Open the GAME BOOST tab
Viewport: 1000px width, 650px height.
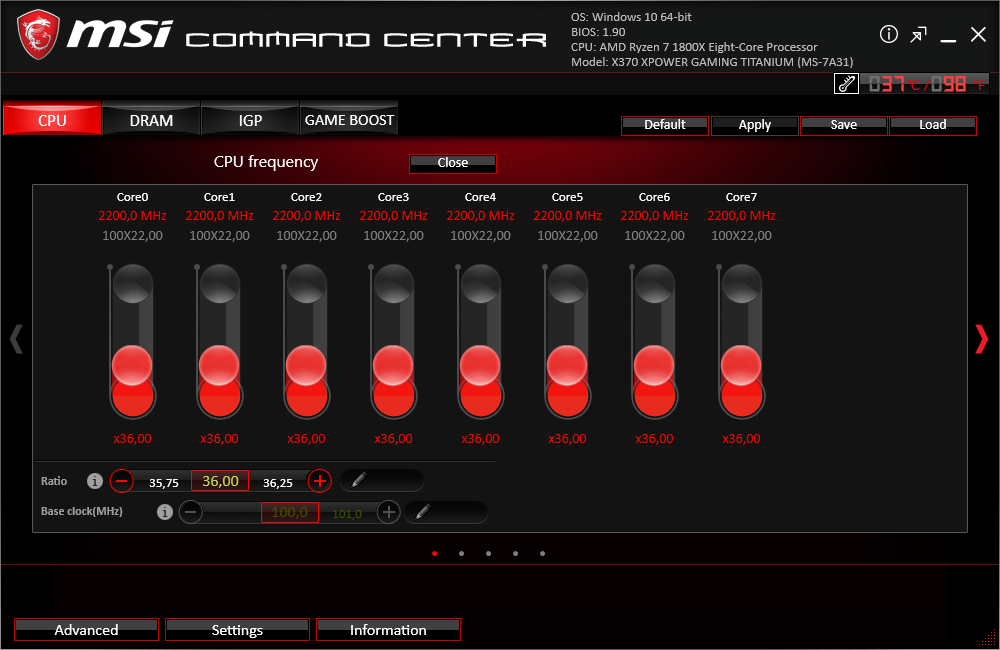click(349, 120)
